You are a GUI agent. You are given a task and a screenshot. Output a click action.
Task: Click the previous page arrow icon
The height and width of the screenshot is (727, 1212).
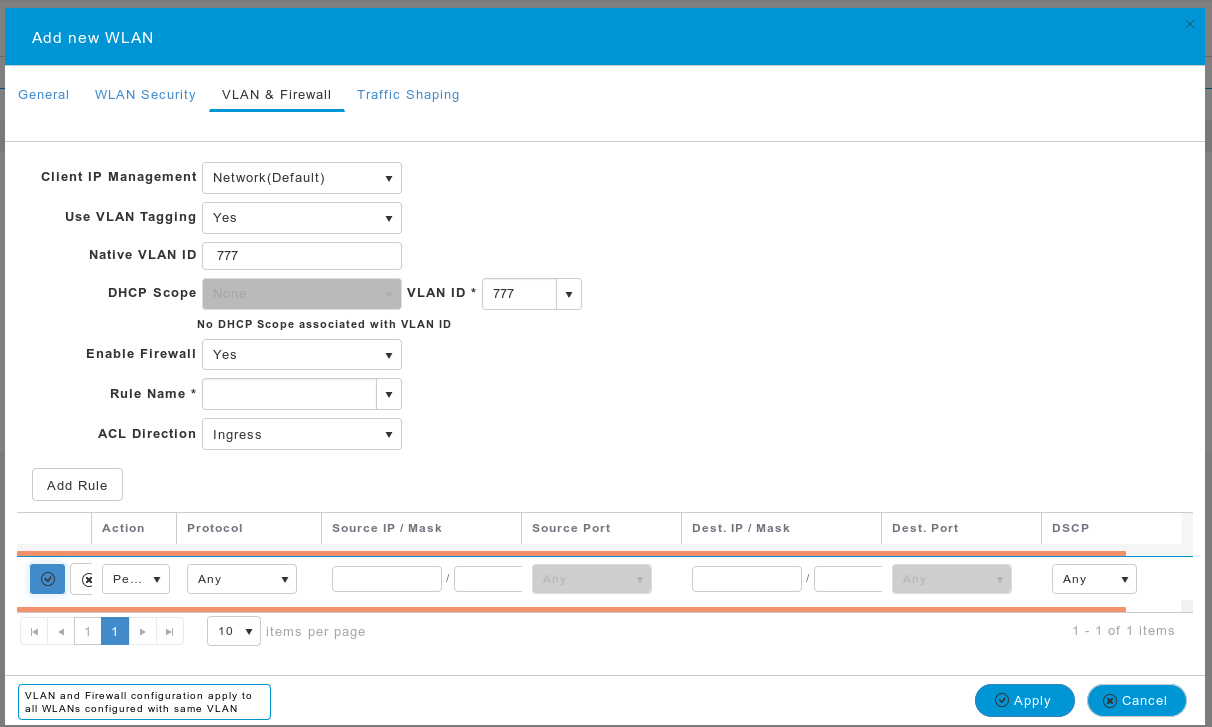point(60,631)
